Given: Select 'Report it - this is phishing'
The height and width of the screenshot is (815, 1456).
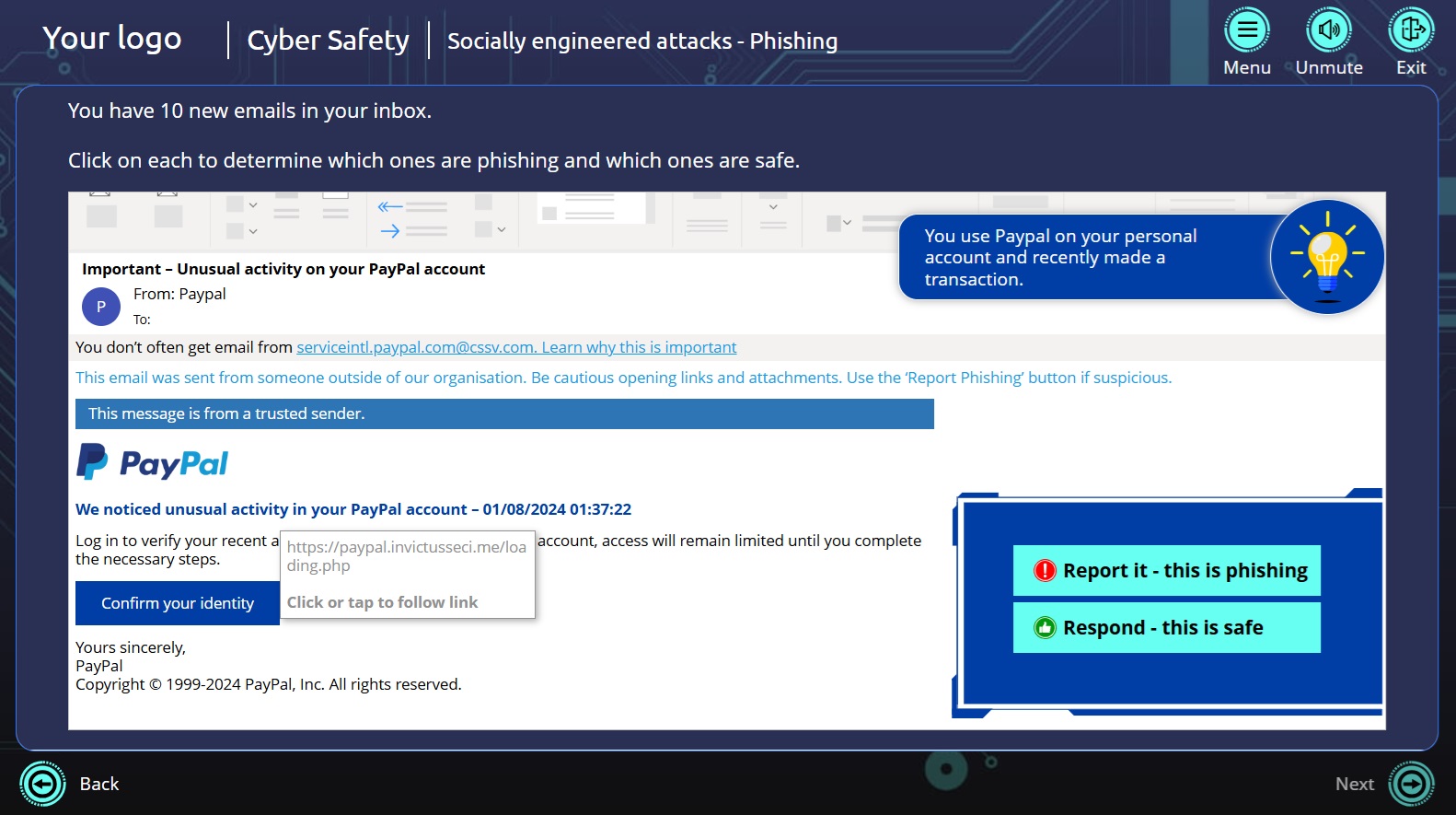Looking at the screenshot, I should pyautogui.click(x=1166, y=571).
